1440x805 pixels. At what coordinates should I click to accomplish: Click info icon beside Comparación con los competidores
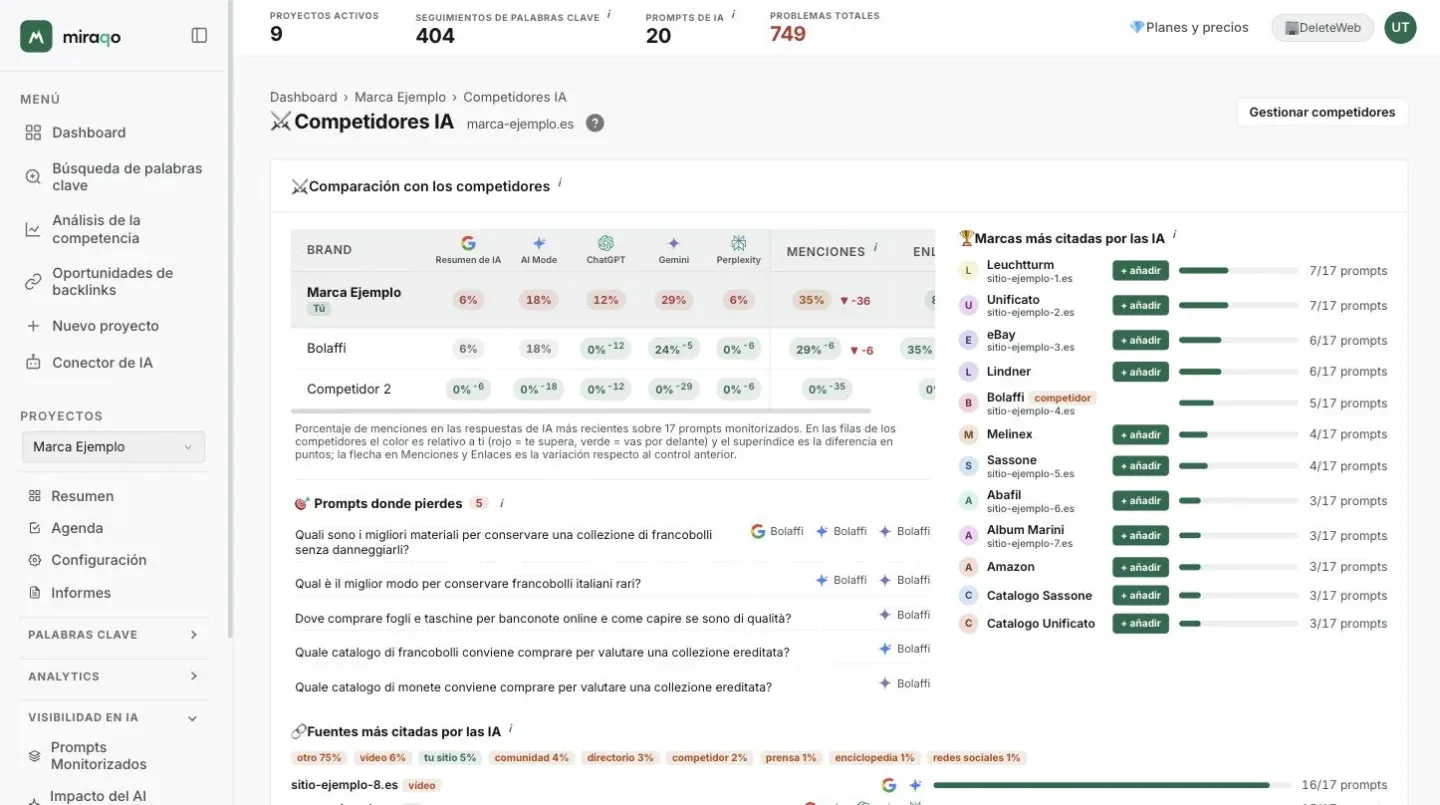click(x=560, y=183)
